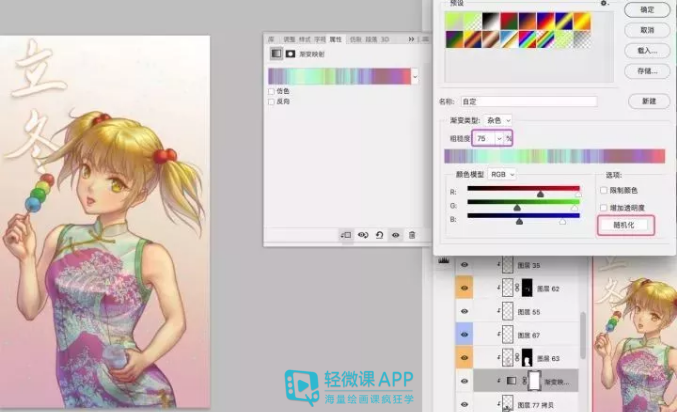Open the gradient picker arrow in Properties

[415, 77]
